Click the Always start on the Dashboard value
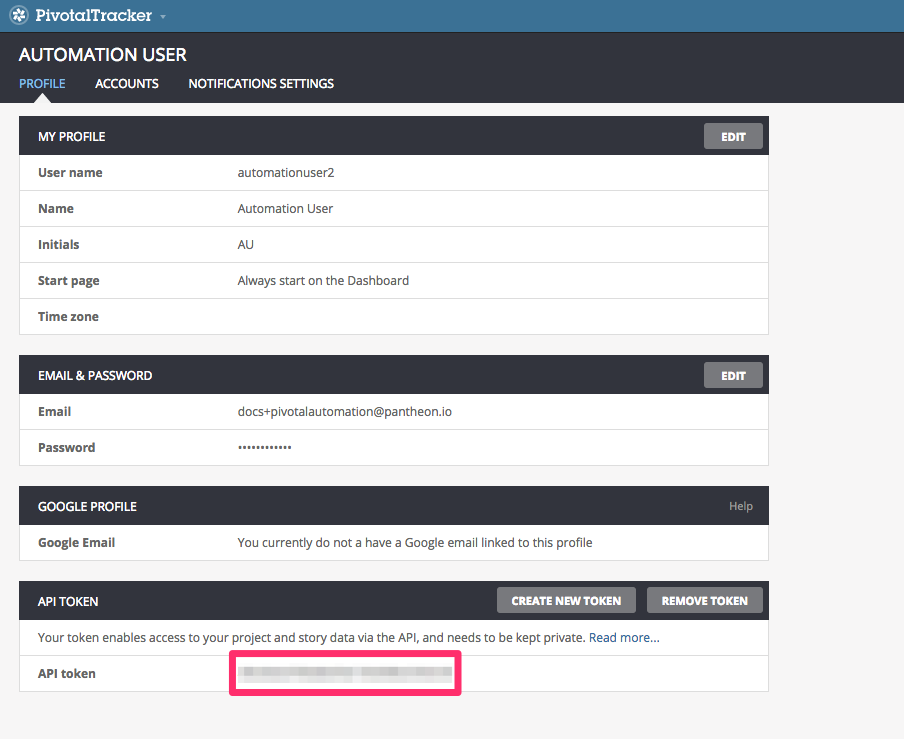This screenshot has height=739, width=904. (323, 281)
